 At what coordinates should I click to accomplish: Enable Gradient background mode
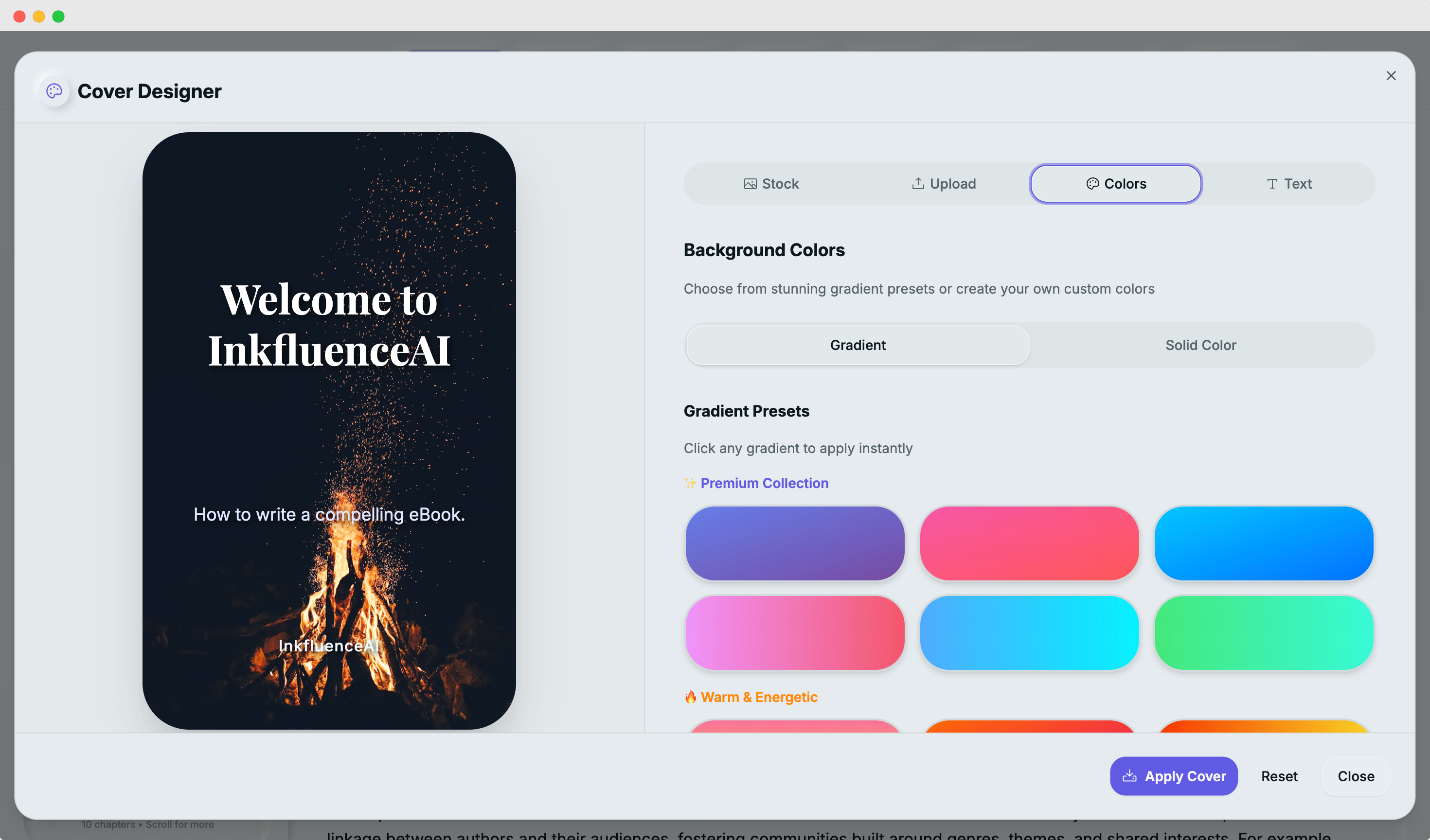pyautogui.click(x=857, y=345)
